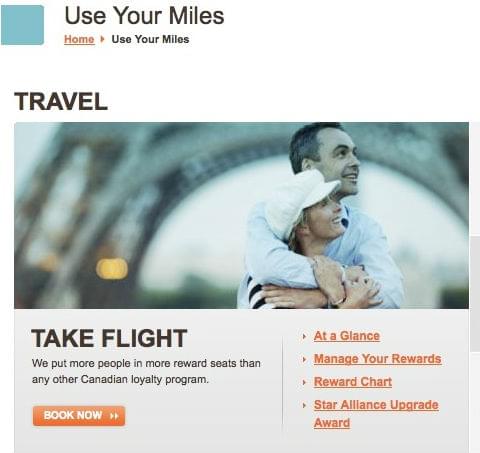The height and width of the screenshot is (453, 480).
Task: Click the blue square icon beside Use Your Miles
Action: click(x=22, y=25)
